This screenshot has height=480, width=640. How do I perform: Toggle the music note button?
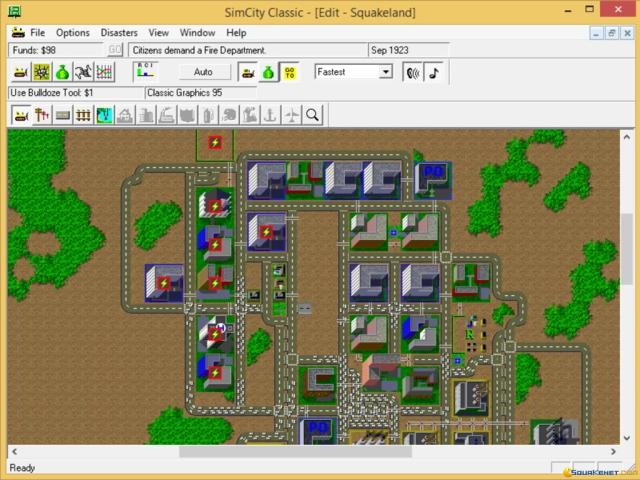pyautogui.click(x=434, y=72)
